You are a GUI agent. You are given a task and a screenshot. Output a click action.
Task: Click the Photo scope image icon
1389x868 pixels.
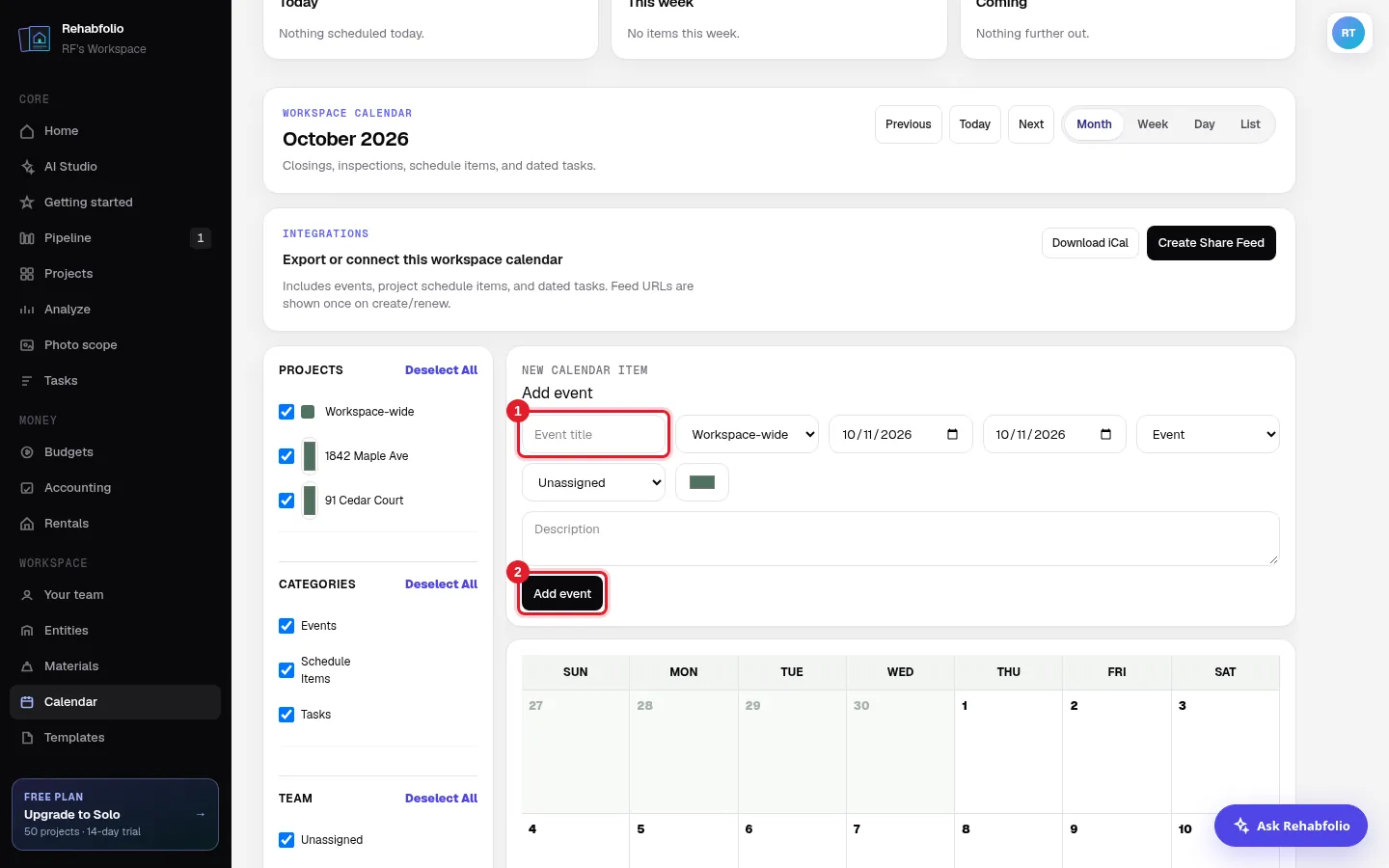coord(27,345)
